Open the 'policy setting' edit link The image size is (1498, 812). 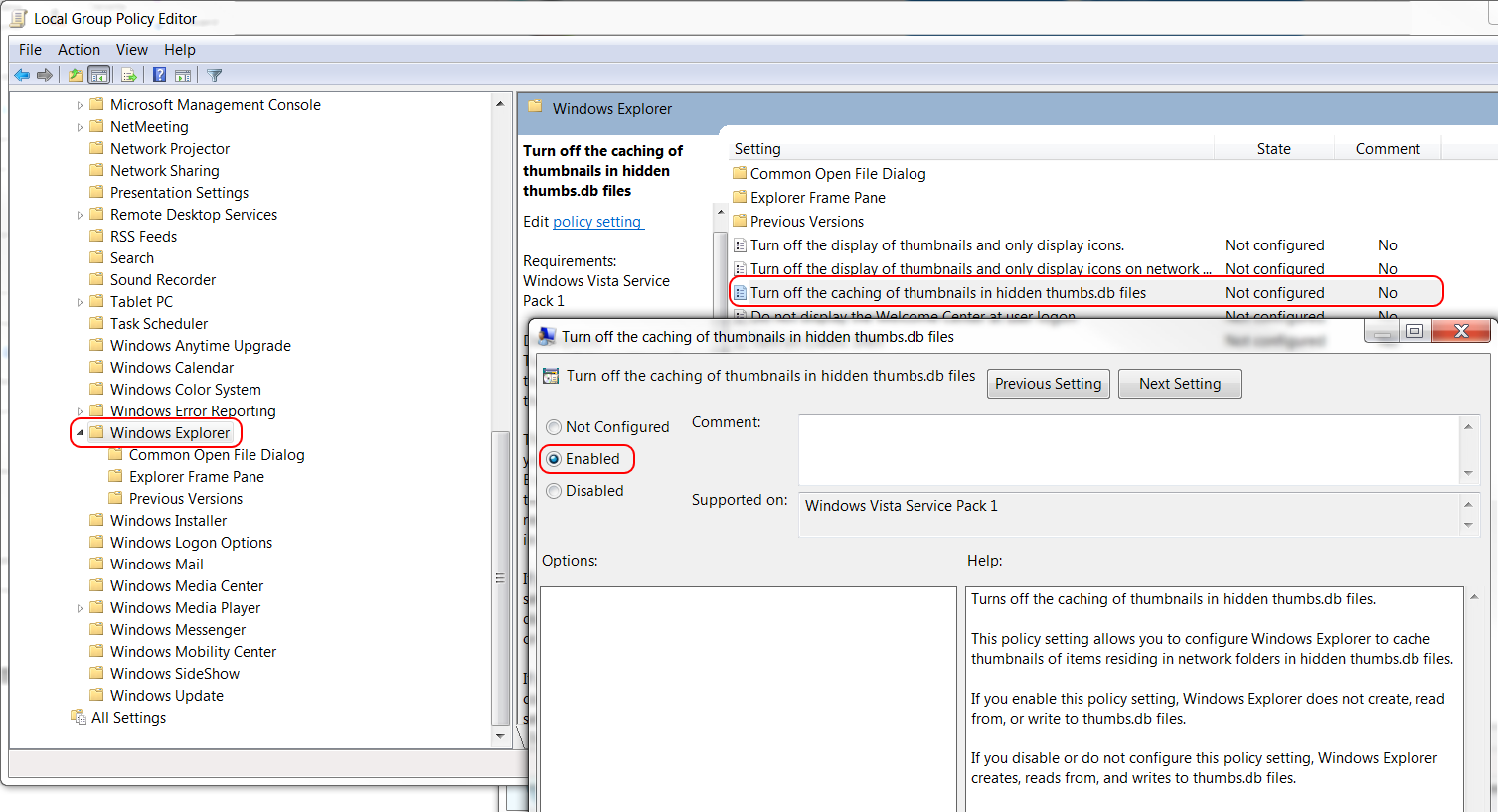598,222
